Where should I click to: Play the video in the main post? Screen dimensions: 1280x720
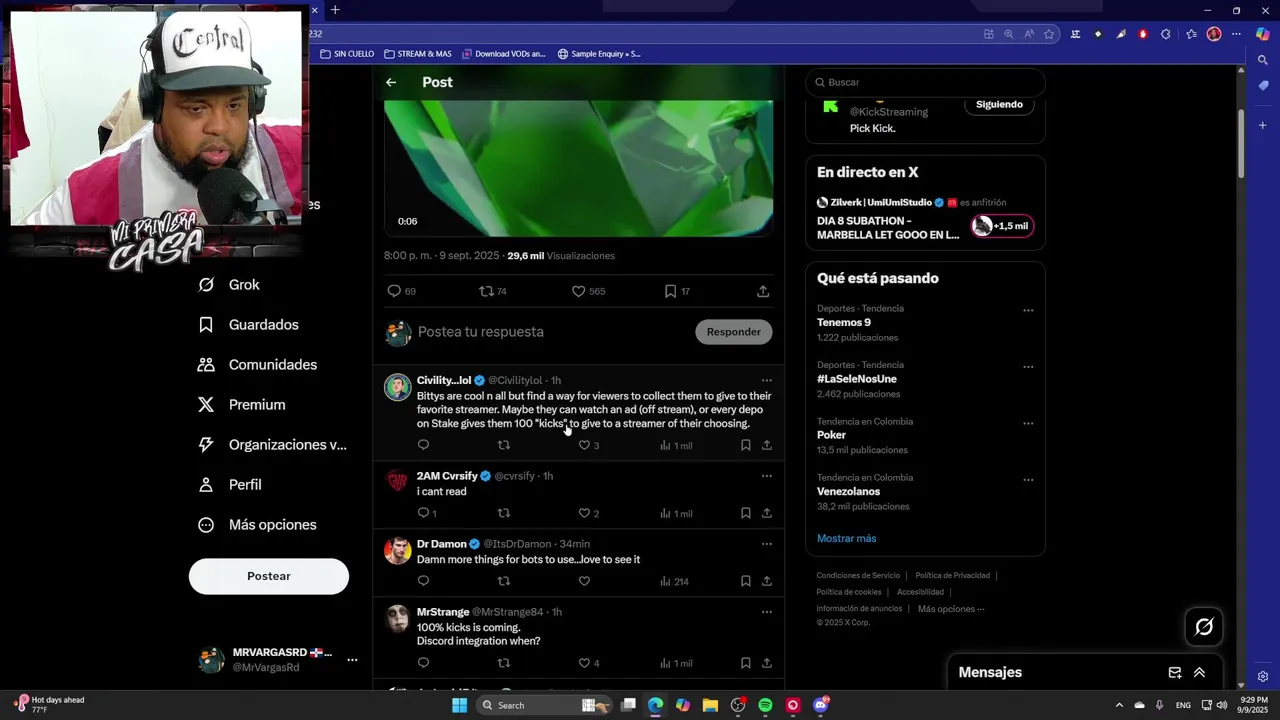[578, 168]
